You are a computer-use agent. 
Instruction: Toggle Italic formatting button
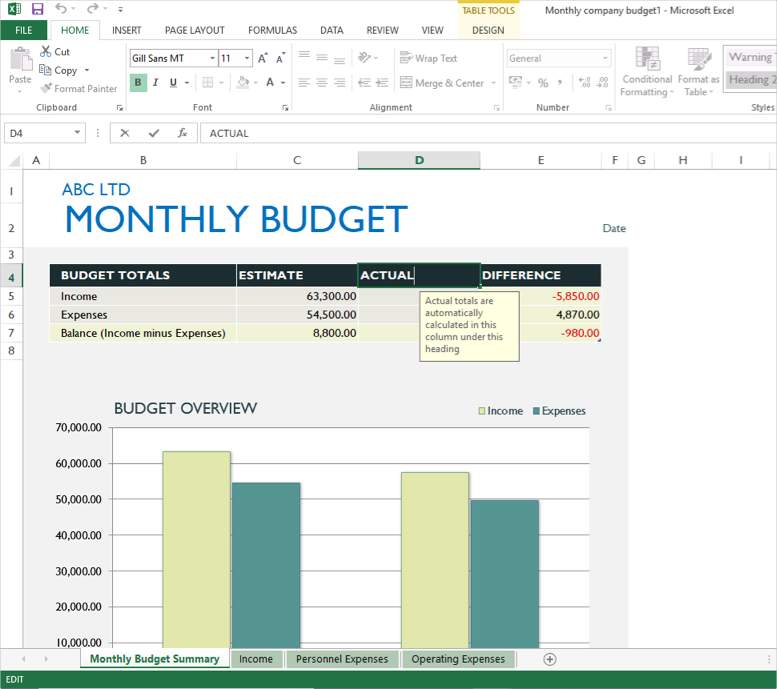(156, 83)
